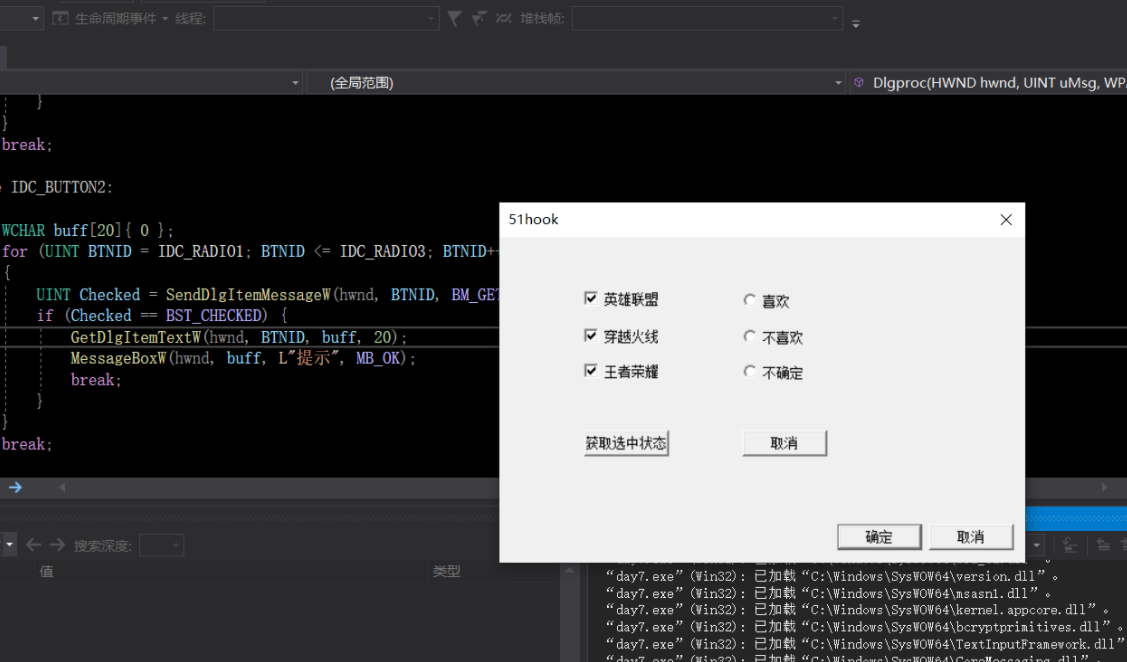Open the debug toolbar overflow options
Image resolution: width=1127 pixels, height=662 pixels.
pyautogui.click(x=855, y=24)
